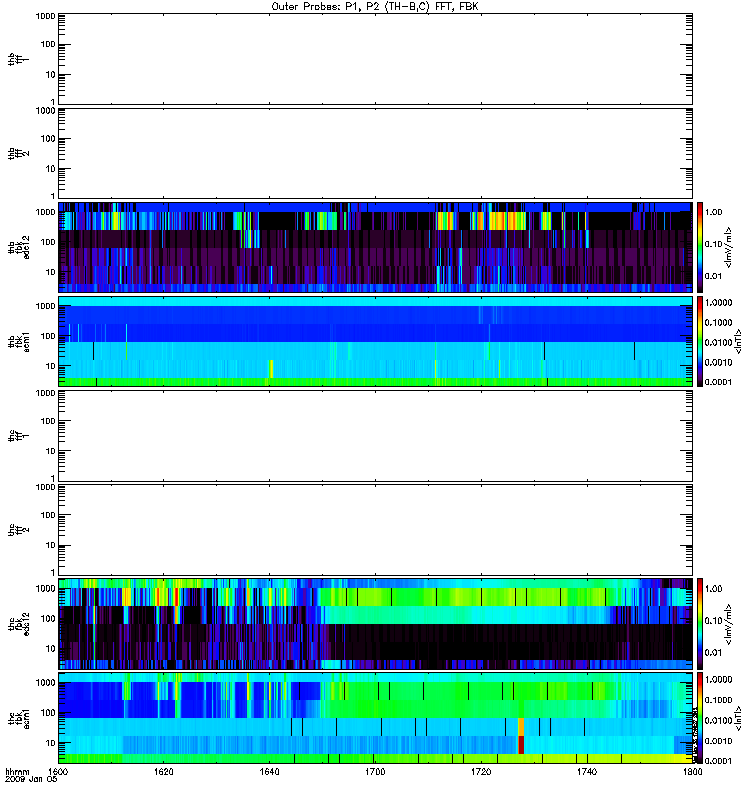Viewport: 750px width, 800px height.
Task: Click the '1640' time axis label
Action: click(x=269, y=772)
